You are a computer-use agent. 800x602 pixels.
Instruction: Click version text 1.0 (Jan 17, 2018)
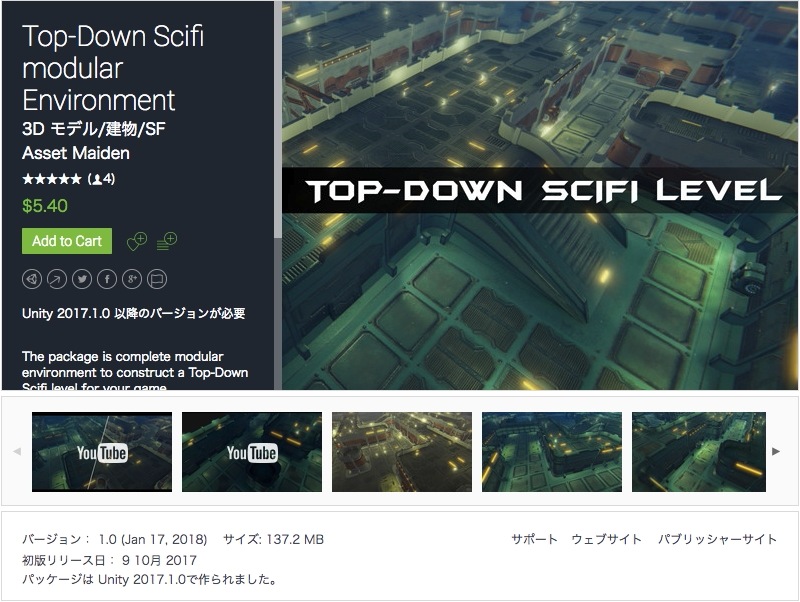coord(115,539)
